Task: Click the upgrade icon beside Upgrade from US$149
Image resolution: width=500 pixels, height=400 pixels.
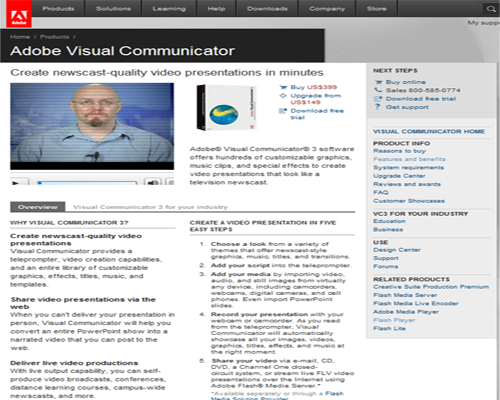Action: point(283,96)
